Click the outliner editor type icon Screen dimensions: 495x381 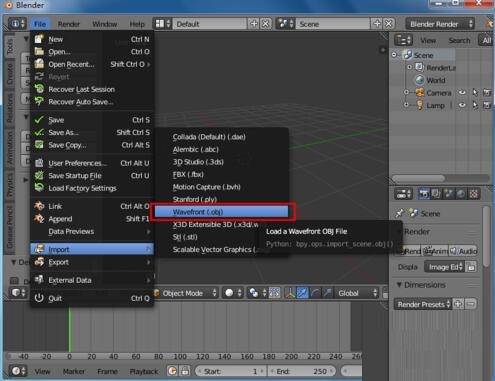click(403, 40)
